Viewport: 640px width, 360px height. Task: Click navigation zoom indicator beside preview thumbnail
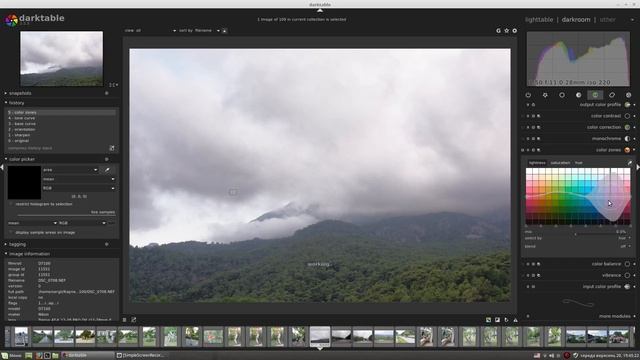[x=113, y=85]
